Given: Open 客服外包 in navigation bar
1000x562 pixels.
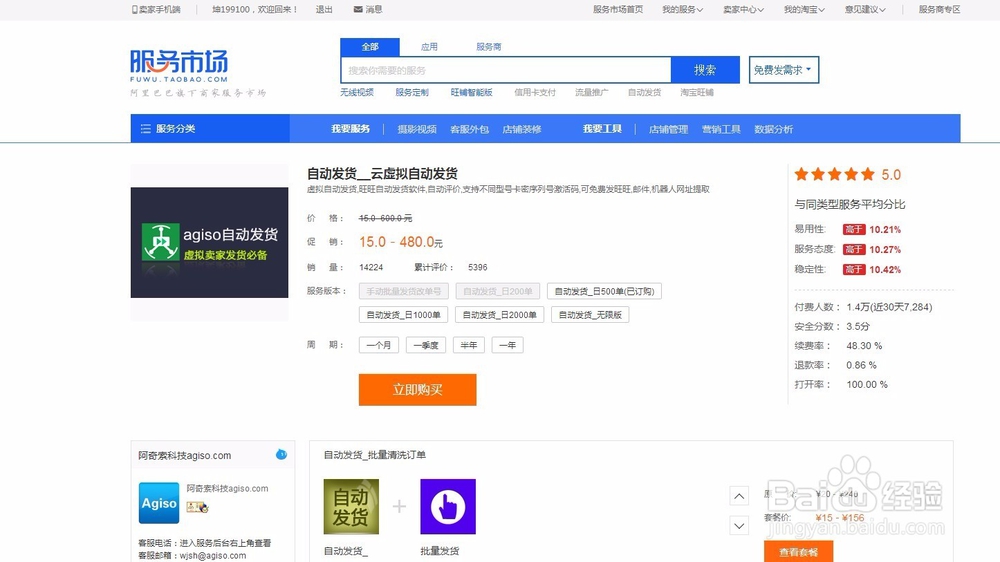Looking at the screenshot, I should tap(469, 129).
